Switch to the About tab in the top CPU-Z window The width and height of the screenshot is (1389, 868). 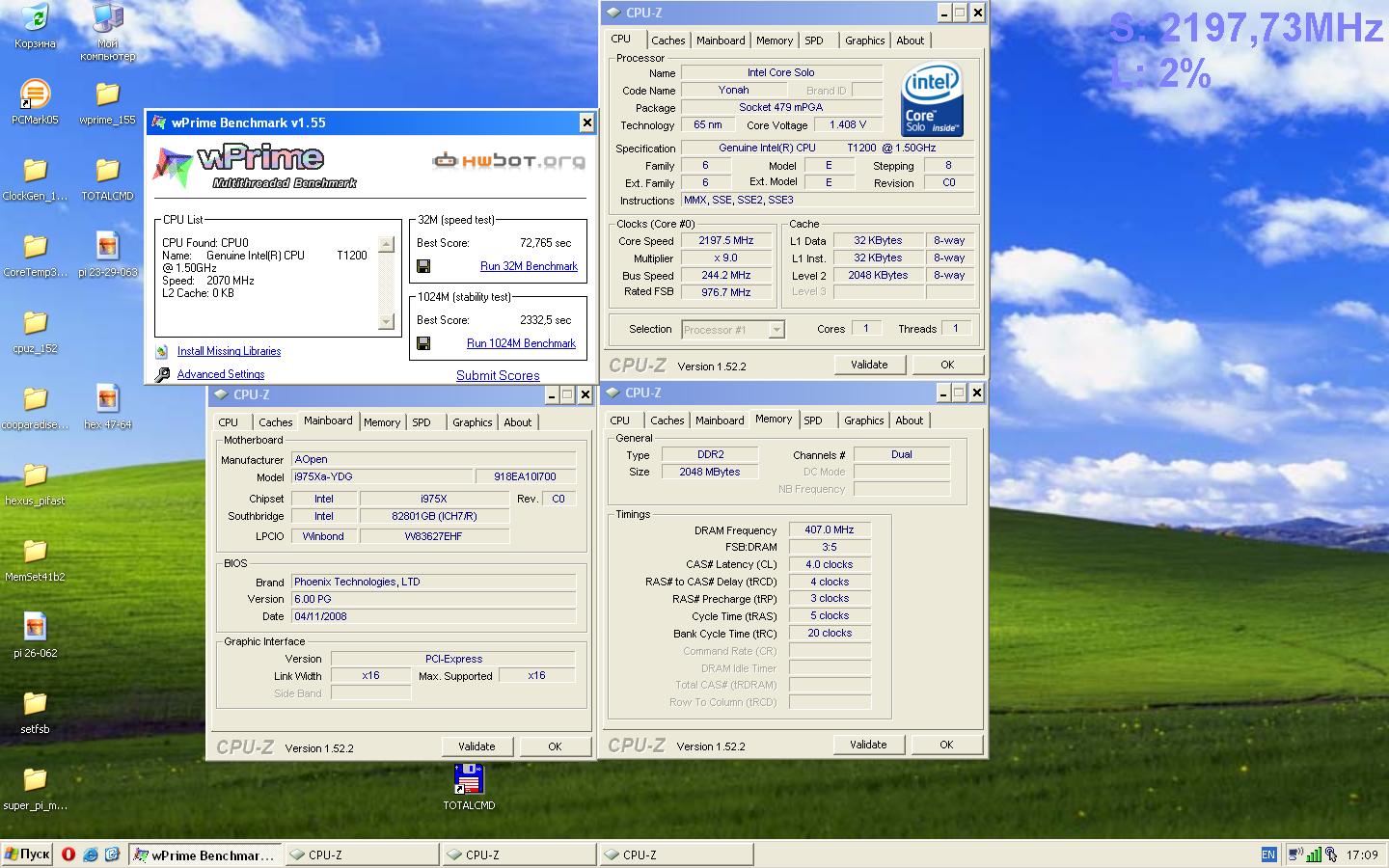coord(910,41)
